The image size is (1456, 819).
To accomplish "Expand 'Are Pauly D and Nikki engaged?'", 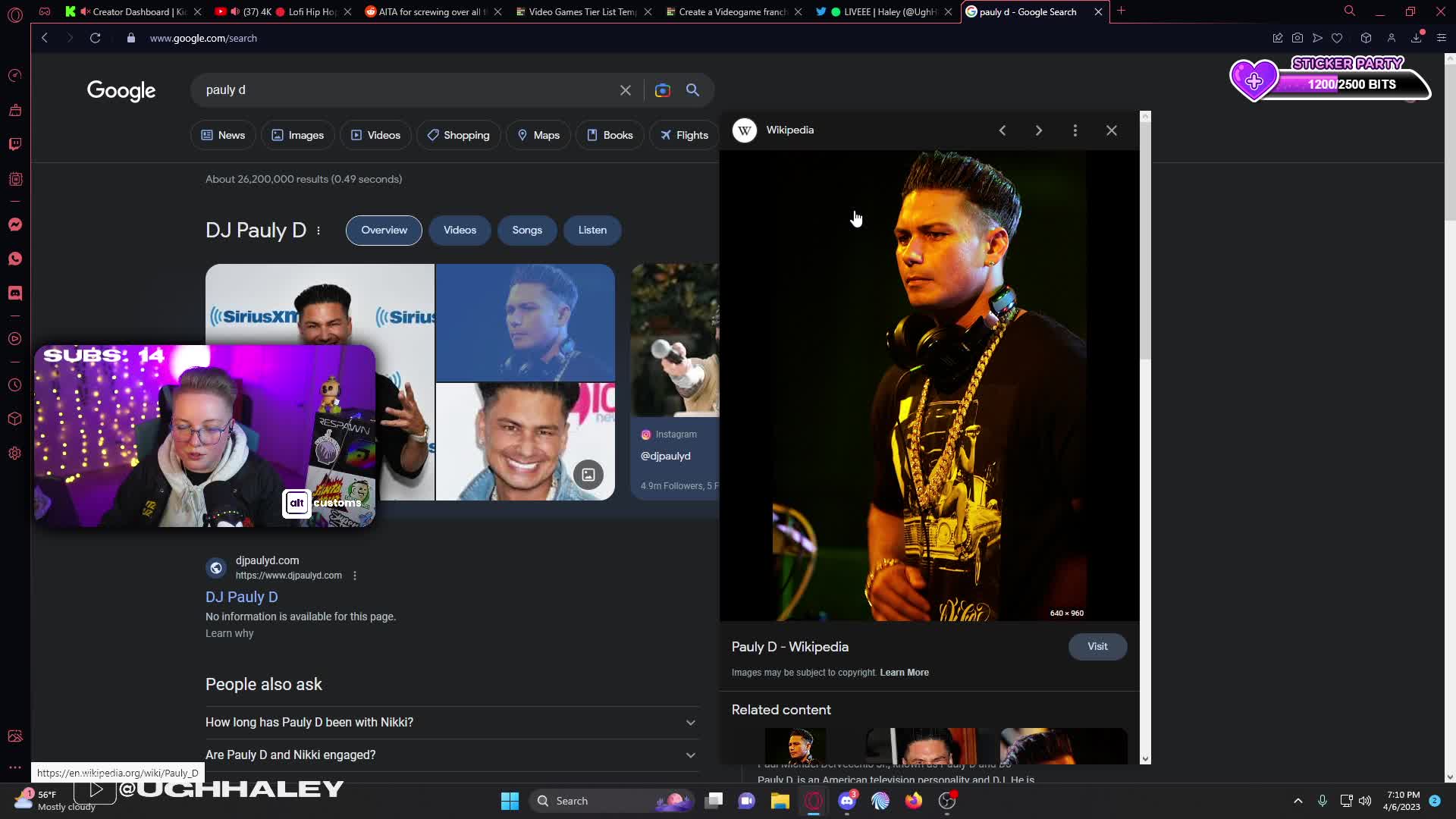I will pos(452,755).
